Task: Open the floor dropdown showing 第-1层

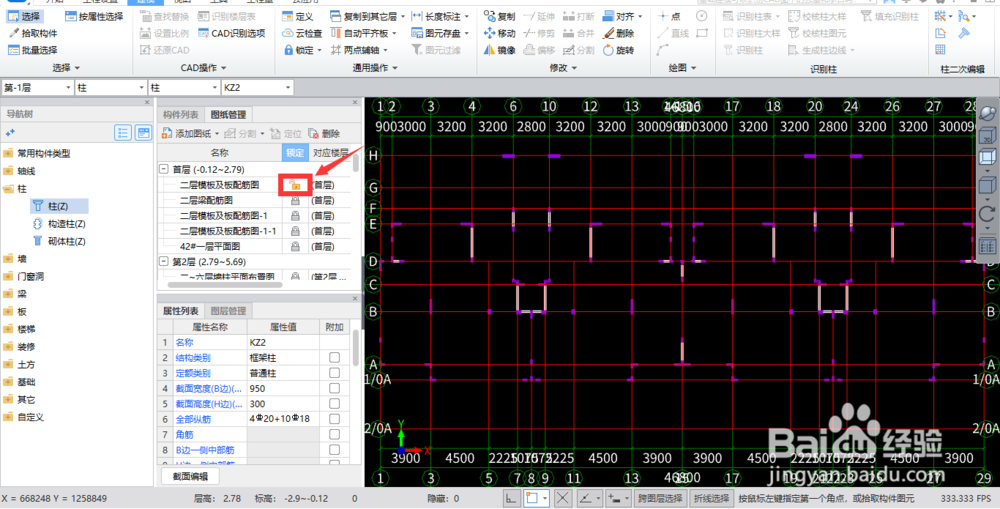Action: 38,87
